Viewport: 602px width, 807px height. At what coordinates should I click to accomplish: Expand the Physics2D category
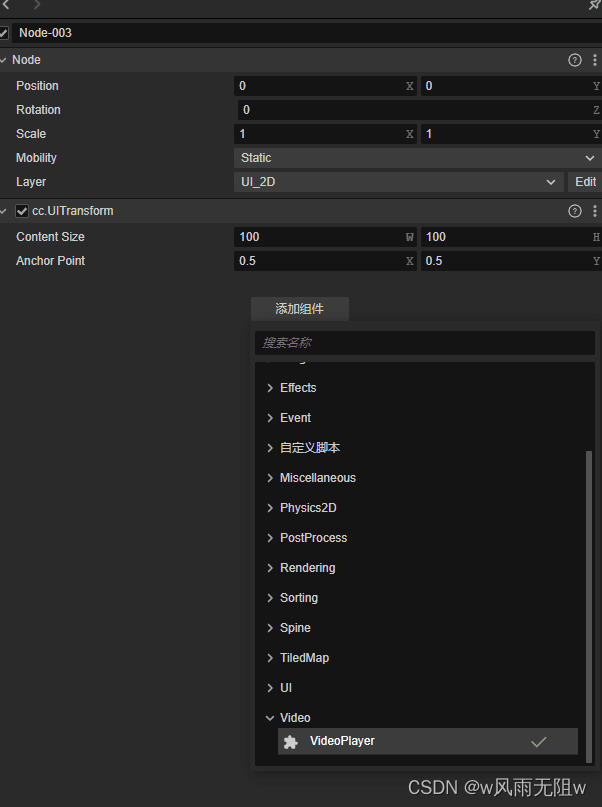270,508
